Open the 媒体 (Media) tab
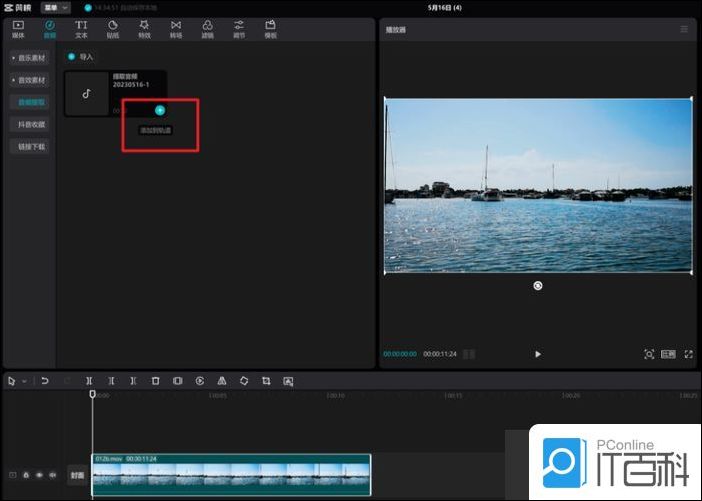The image size is (702, 501). pos(18,28)
